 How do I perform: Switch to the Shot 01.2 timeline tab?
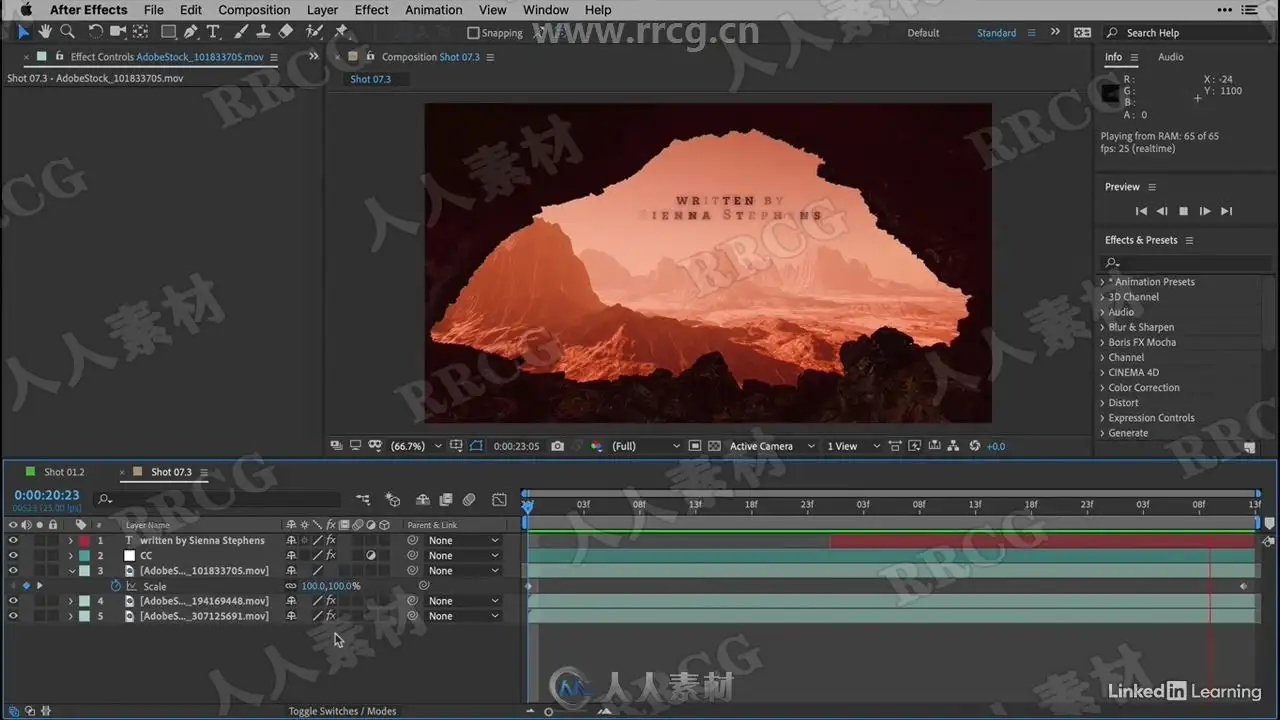pyautogui.click(x=64, y=472)
